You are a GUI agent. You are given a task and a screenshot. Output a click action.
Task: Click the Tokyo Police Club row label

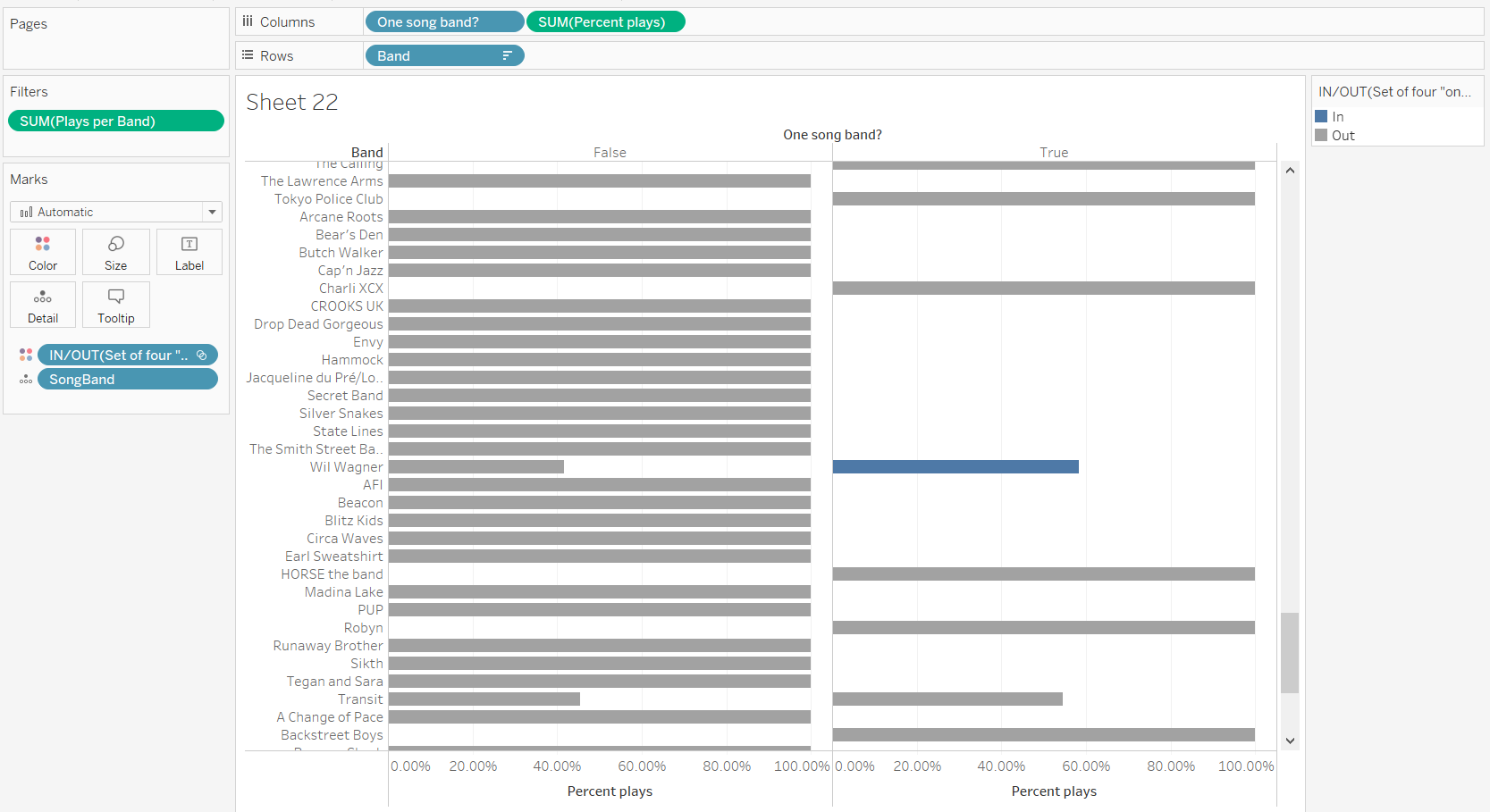[329, 198]
